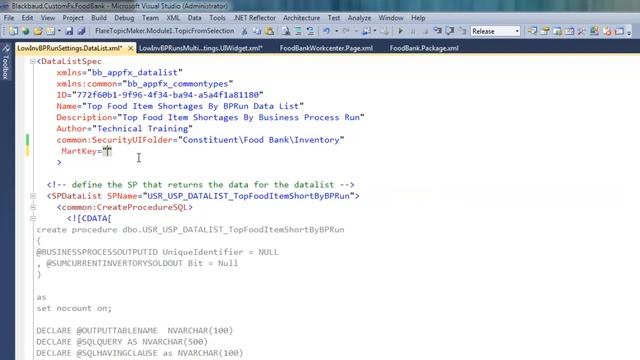The width and height of the screenshot is (640, 360).
Task: Click the Open File folder icon
Action: pos(38,31)
